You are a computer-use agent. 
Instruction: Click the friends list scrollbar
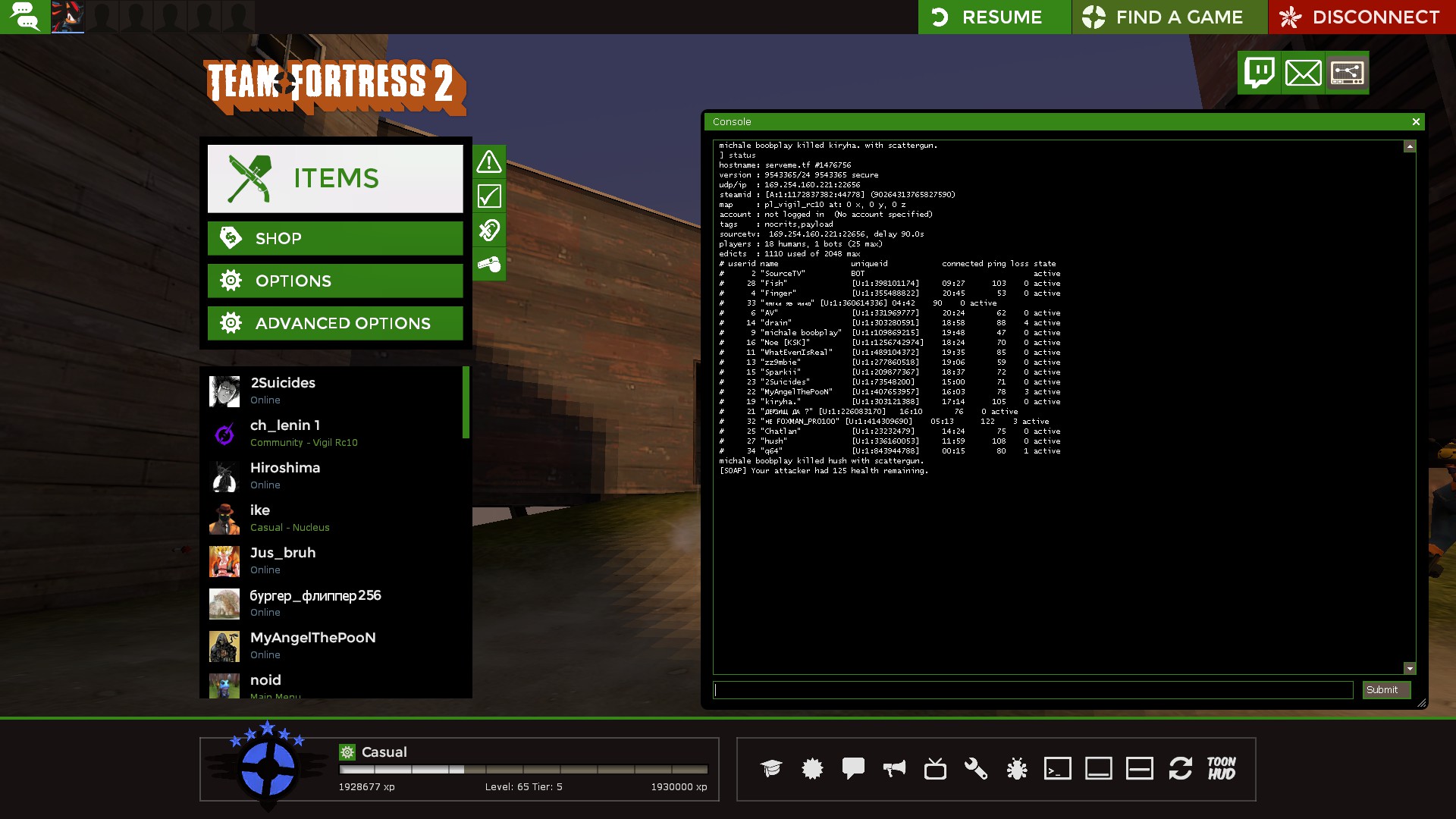[x=466, y=403]
